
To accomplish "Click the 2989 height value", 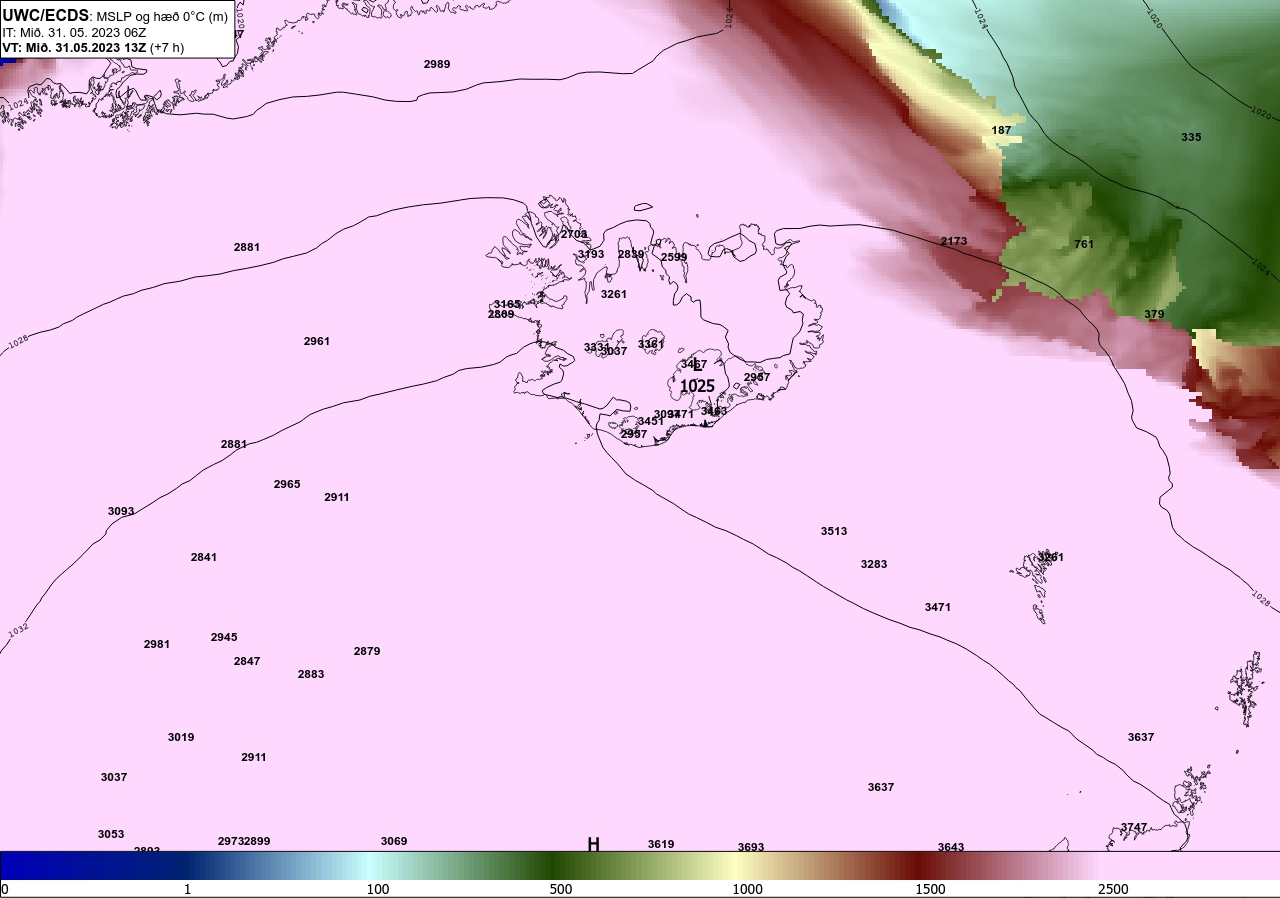I will [x=437, y=64].
